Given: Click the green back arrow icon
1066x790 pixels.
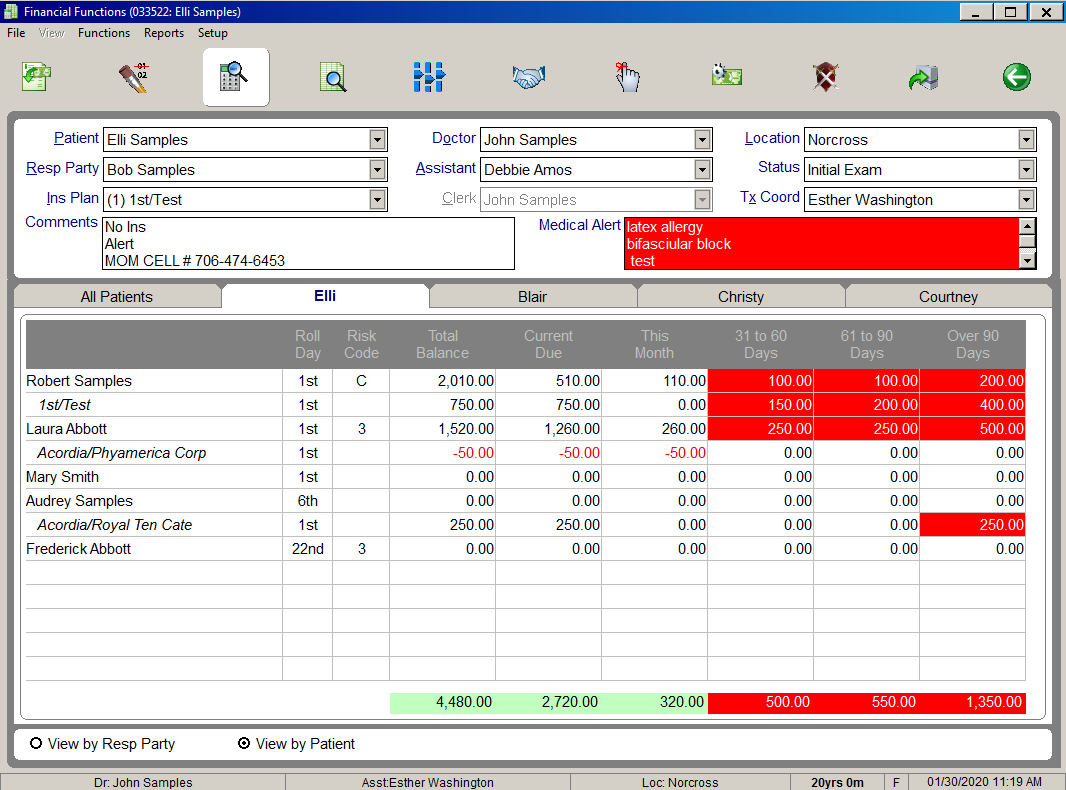Looking at the screenshot, I should click(1016, 77).
